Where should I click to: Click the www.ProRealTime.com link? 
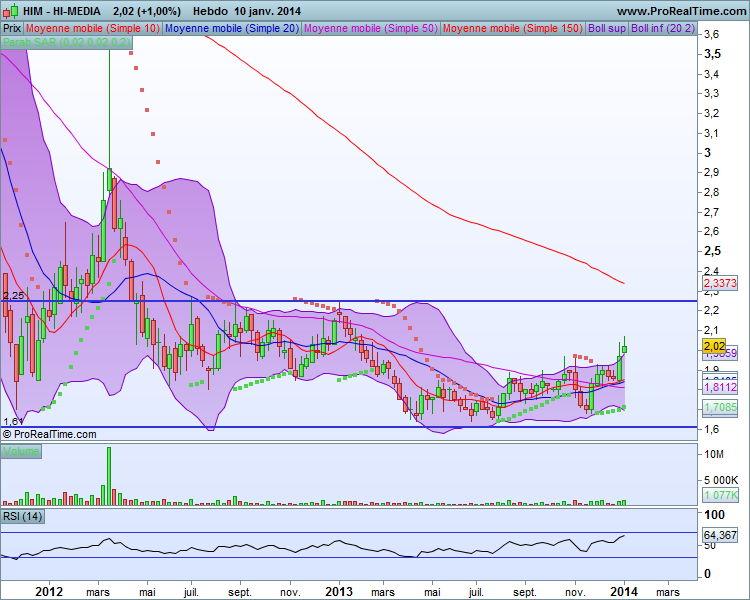[x=681, y=11]
